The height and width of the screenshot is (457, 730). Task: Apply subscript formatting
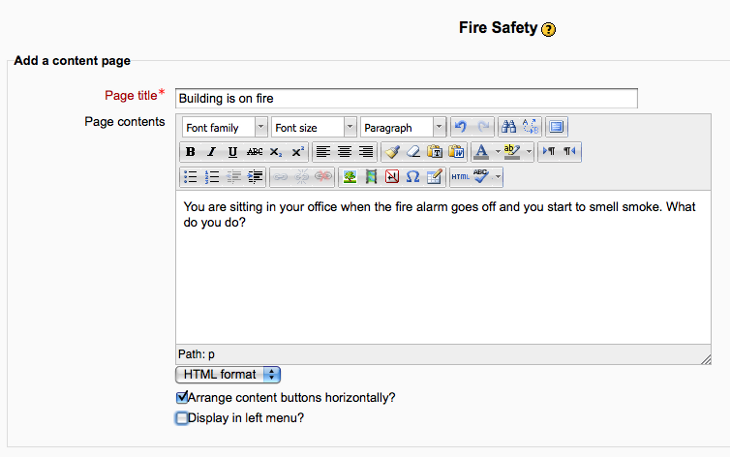276,152
